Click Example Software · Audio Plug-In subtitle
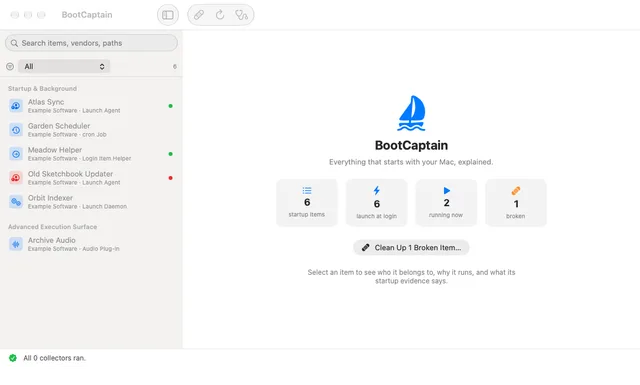This screenshot has height=385, width=640. pos(74,249)
